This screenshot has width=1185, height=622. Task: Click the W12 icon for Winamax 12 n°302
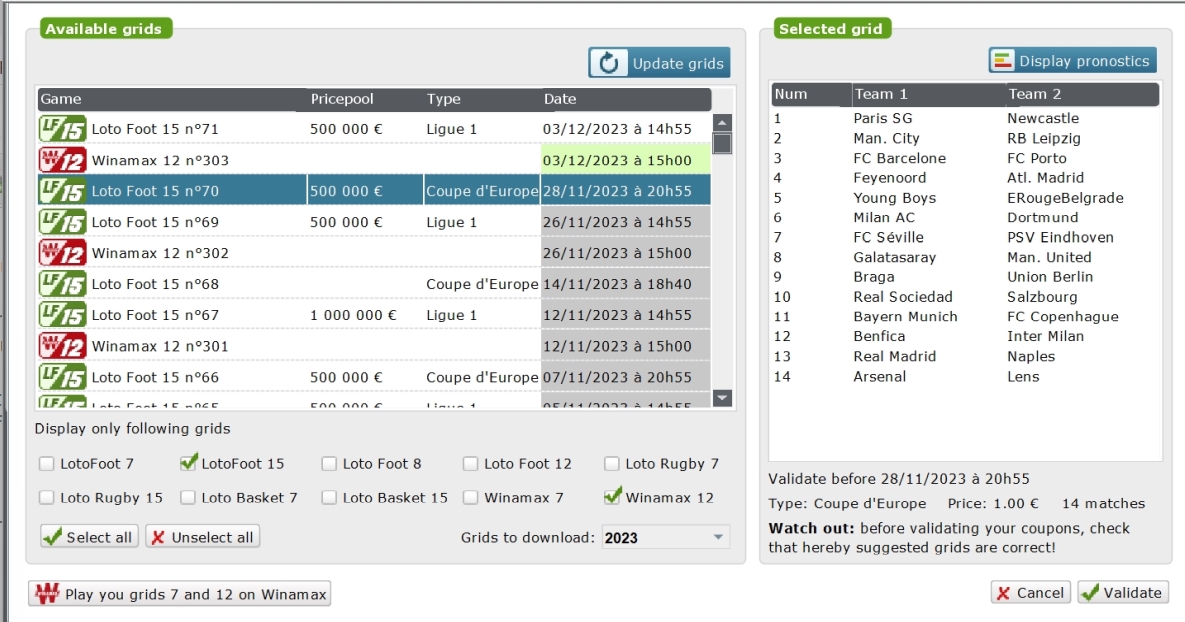point(62,252)
